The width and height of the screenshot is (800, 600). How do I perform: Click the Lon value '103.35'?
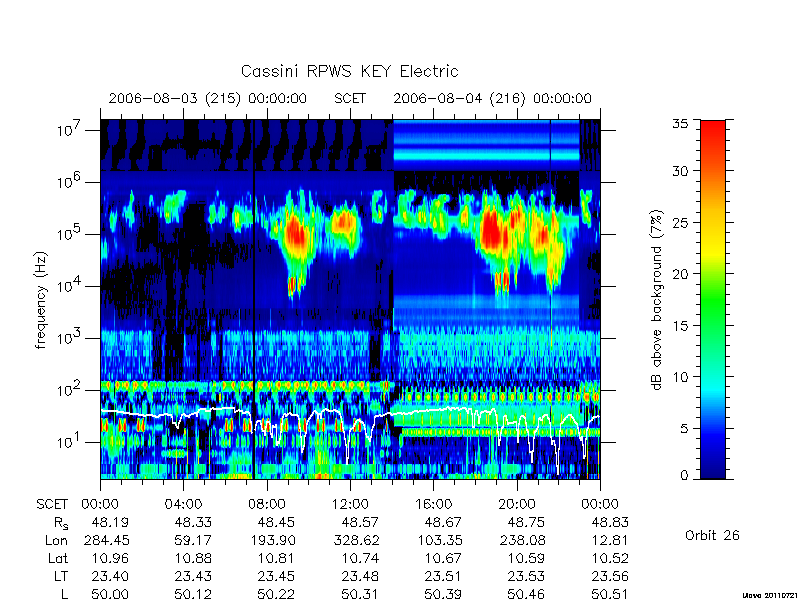439,540
